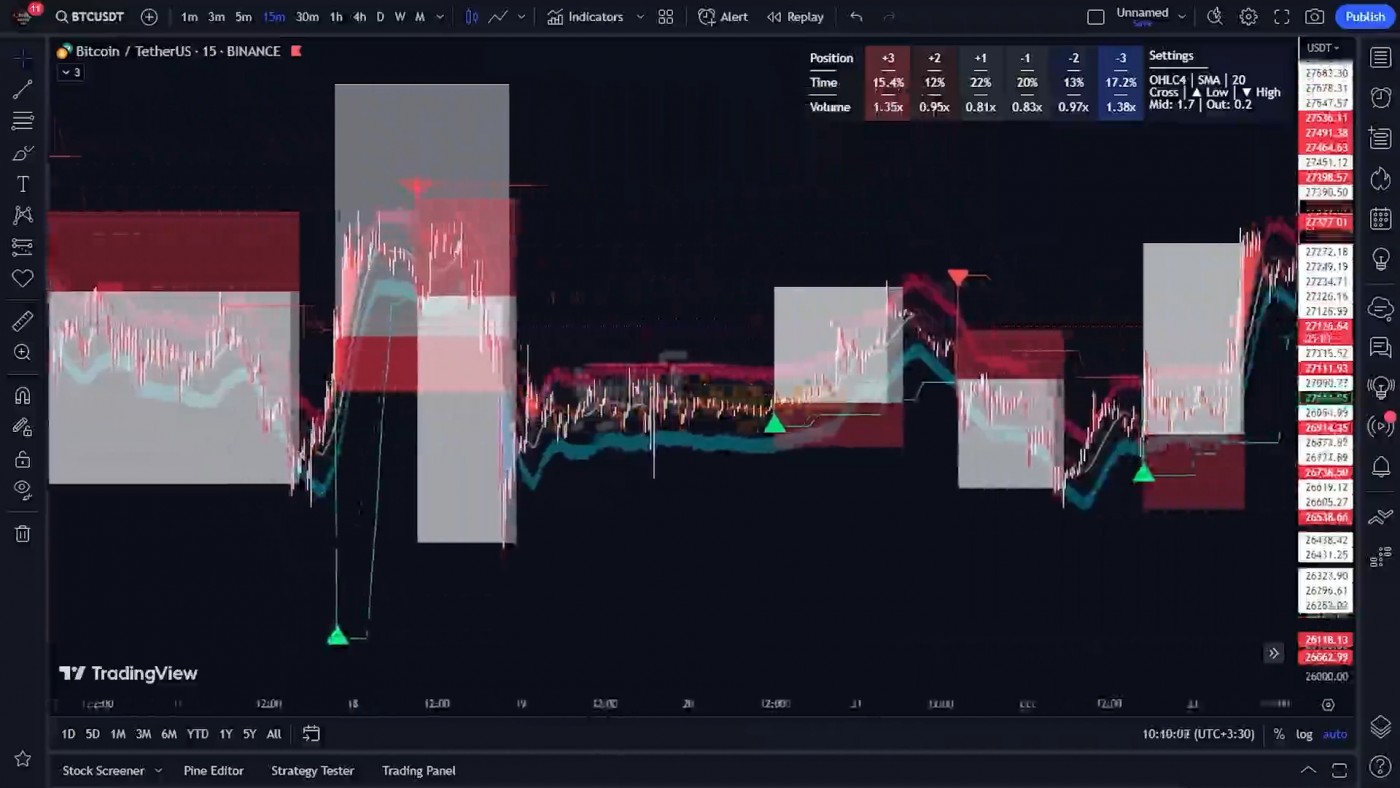This screenshot has height=788, width=1400.
Task: Open the patterns tool
Action: [x=22, y=215]
